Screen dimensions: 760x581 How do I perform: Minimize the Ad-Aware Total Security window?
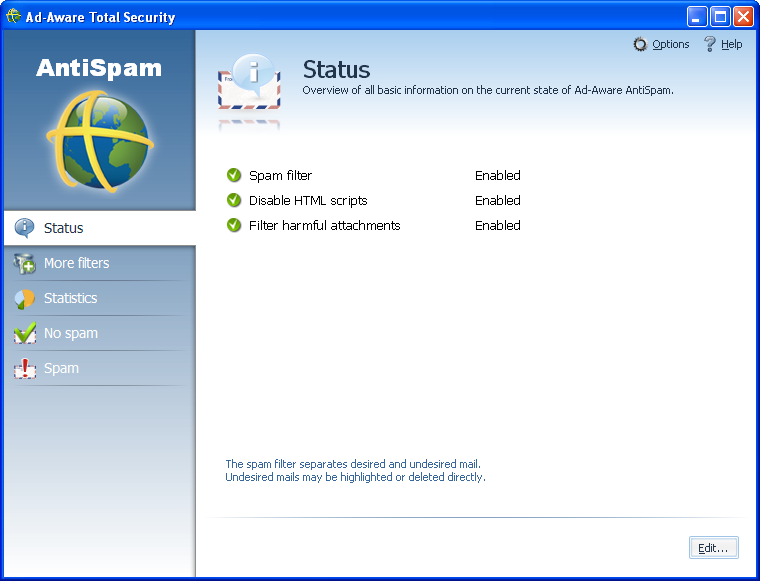click(x=697, y=17)
